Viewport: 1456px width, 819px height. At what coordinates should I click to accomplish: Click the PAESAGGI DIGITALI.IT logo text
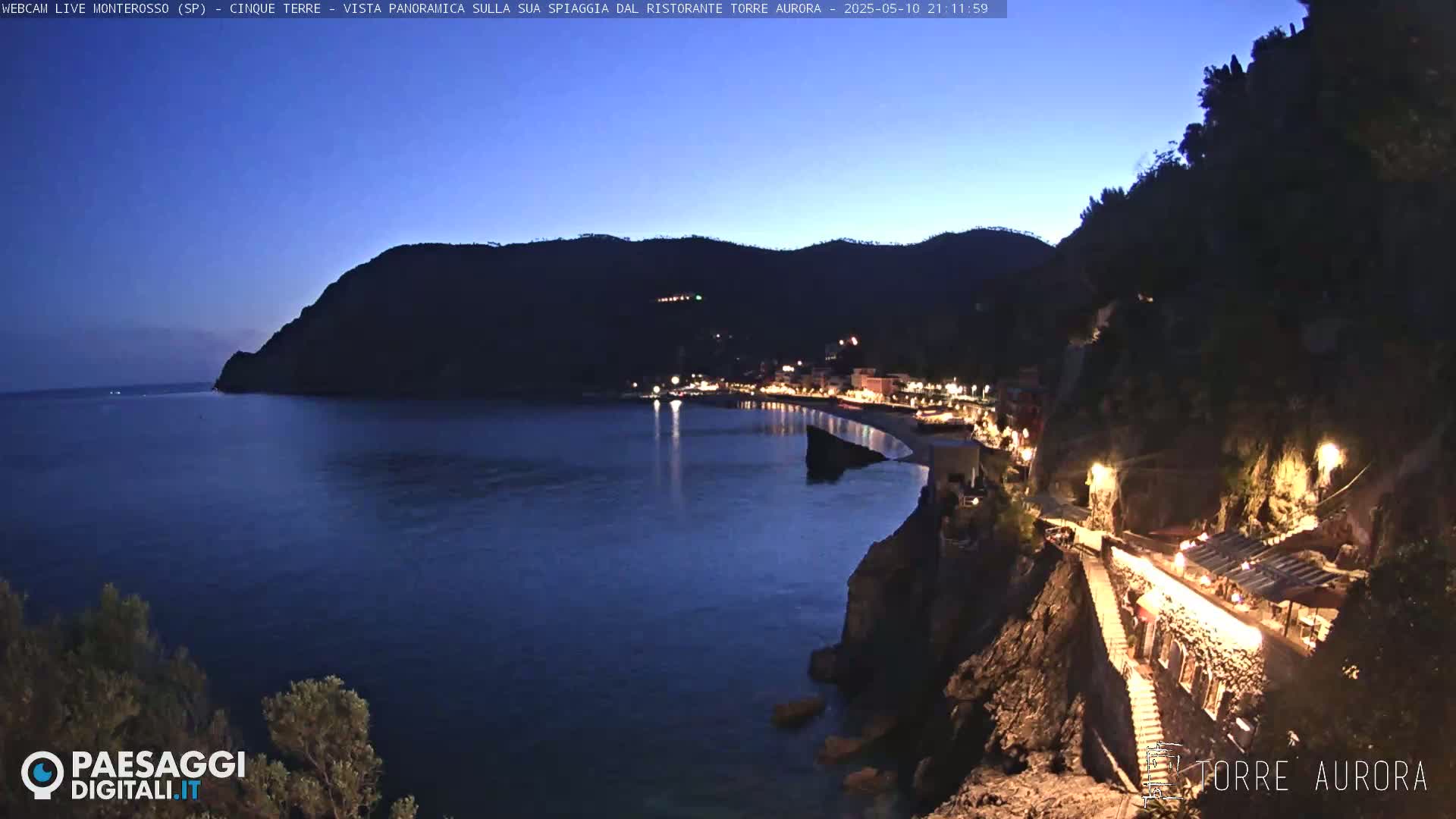coord(158,775)
